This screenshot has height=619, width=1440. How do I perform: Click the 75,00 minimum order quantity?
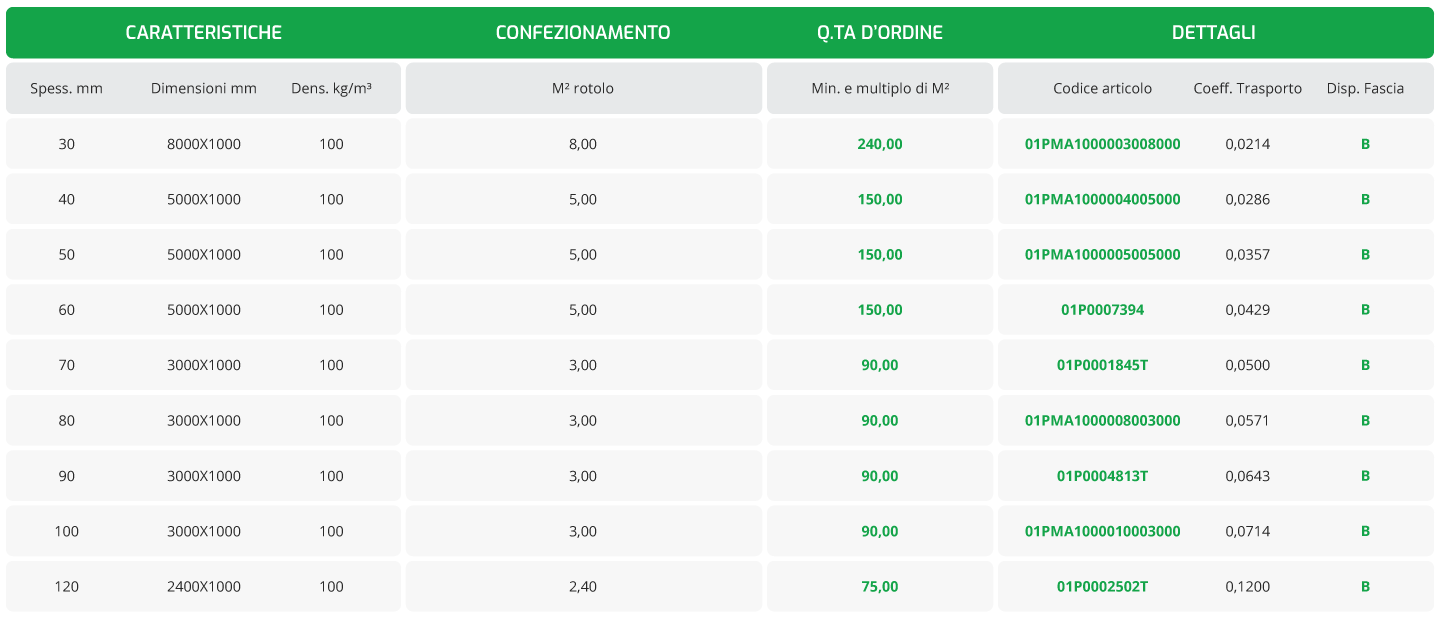point(880,586)
